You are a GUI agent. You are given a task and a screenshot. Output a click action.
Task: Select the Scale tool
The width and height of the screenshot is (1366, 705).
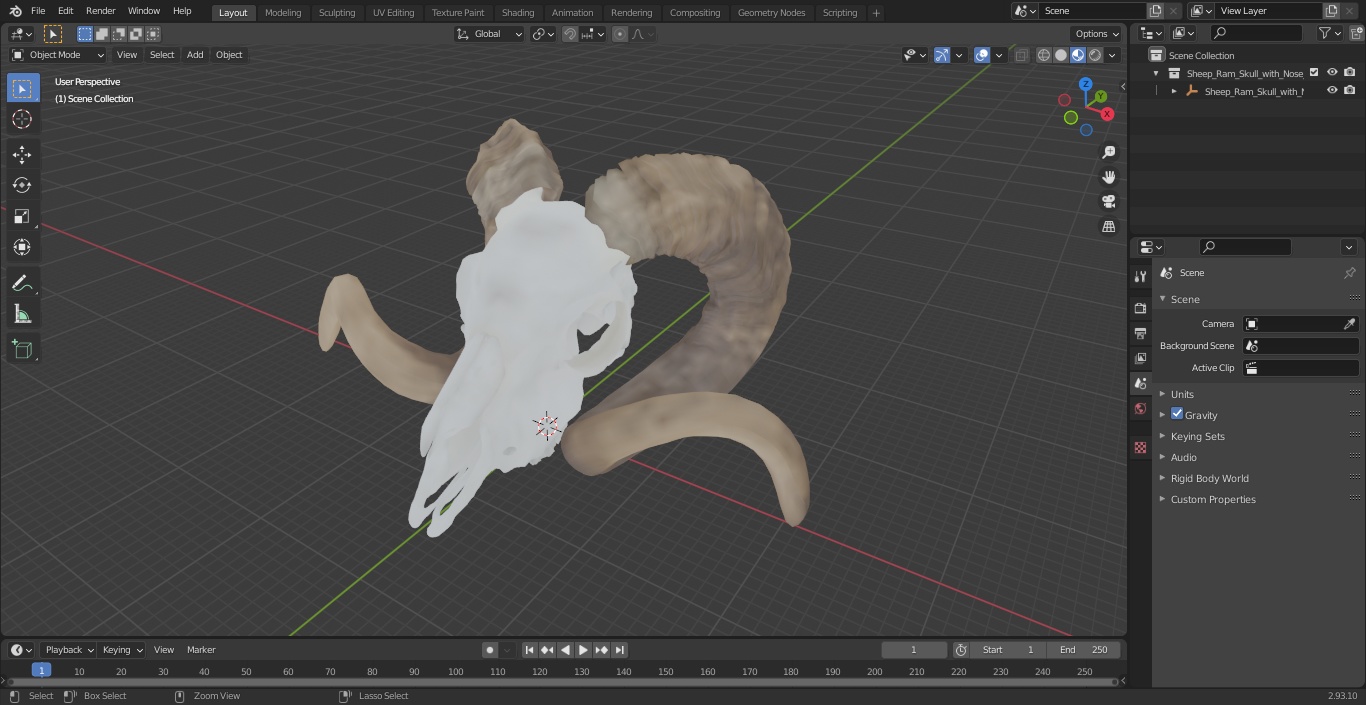point(22,216)
